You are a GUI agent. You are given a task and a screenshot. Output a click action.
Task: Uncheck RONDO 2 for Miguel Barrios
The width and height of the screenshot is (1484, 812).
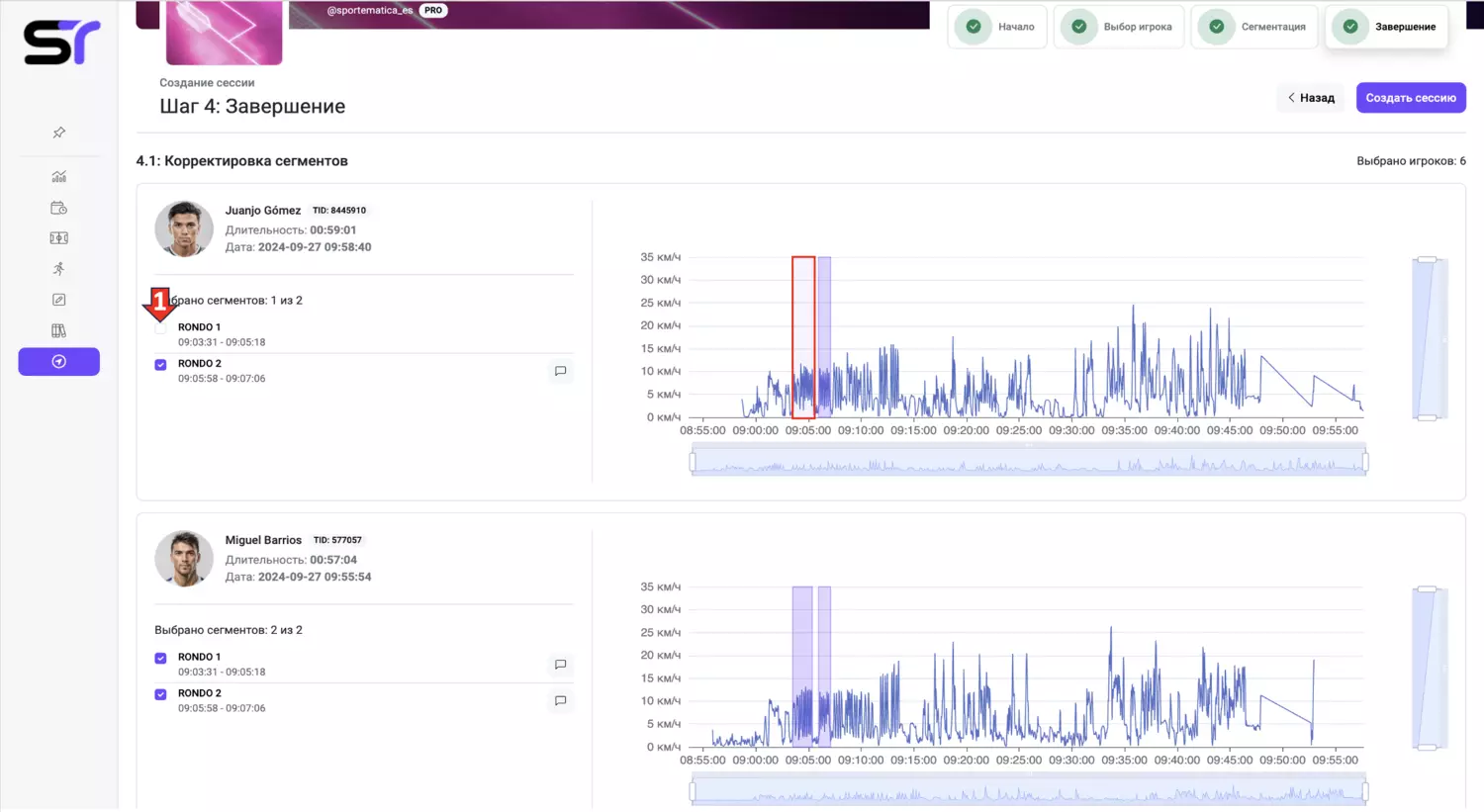point(160,694)
